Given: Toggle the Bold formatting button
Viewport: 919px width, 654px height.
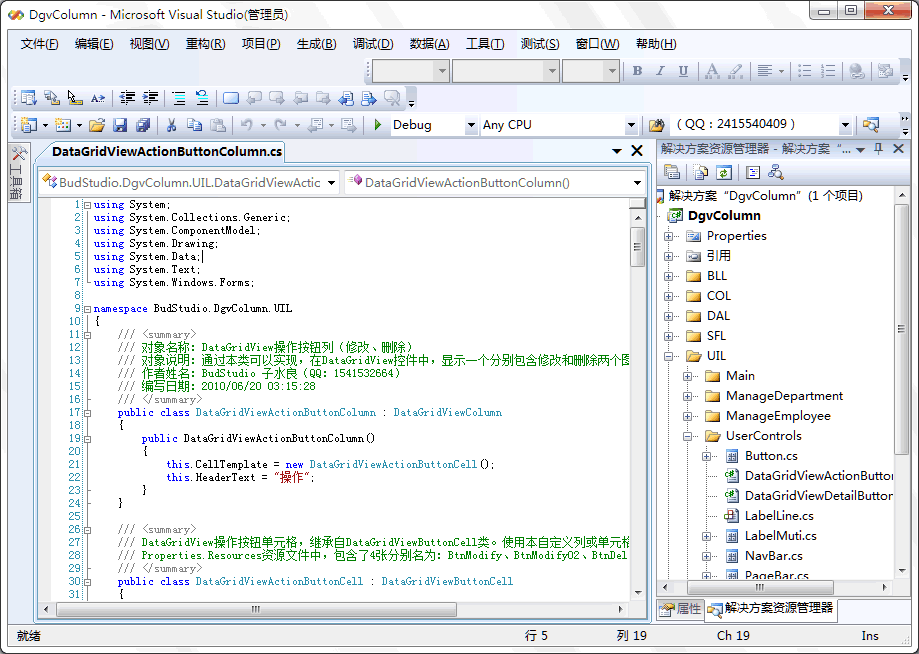Looking at the screenshot, I should 637,71.
